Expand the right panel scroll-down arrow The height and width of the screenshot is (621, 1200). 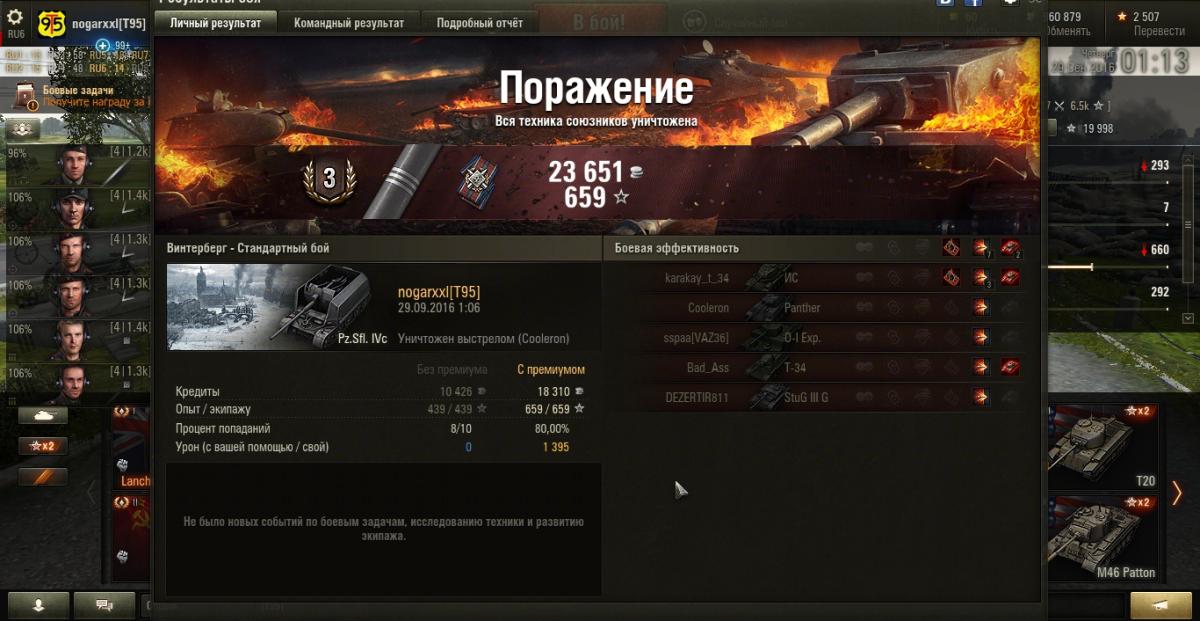(1188, 318)
